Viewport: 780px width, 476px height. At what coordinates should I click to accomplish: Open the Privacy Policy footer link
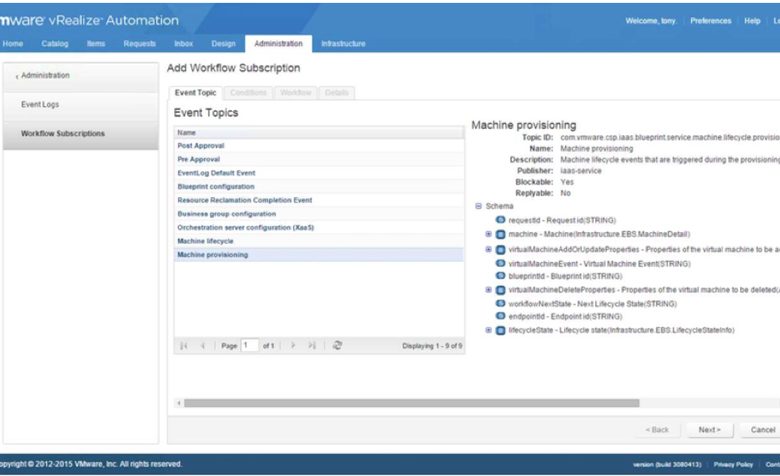(733, 464)
